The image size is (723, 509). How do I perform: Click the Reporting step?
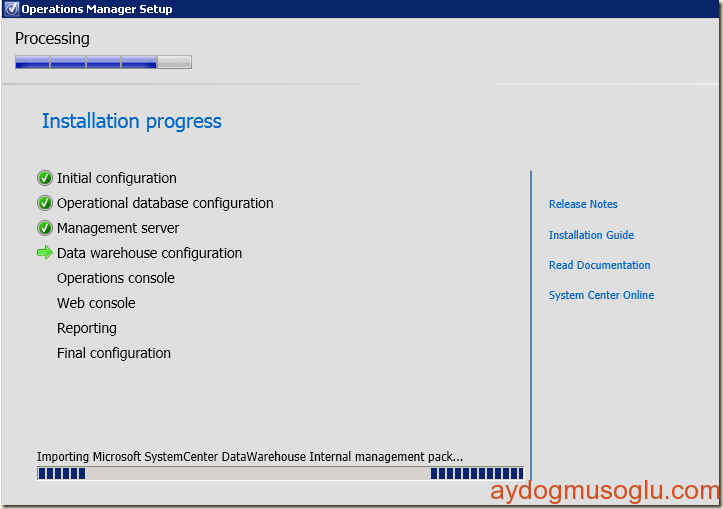coord(87,328)
